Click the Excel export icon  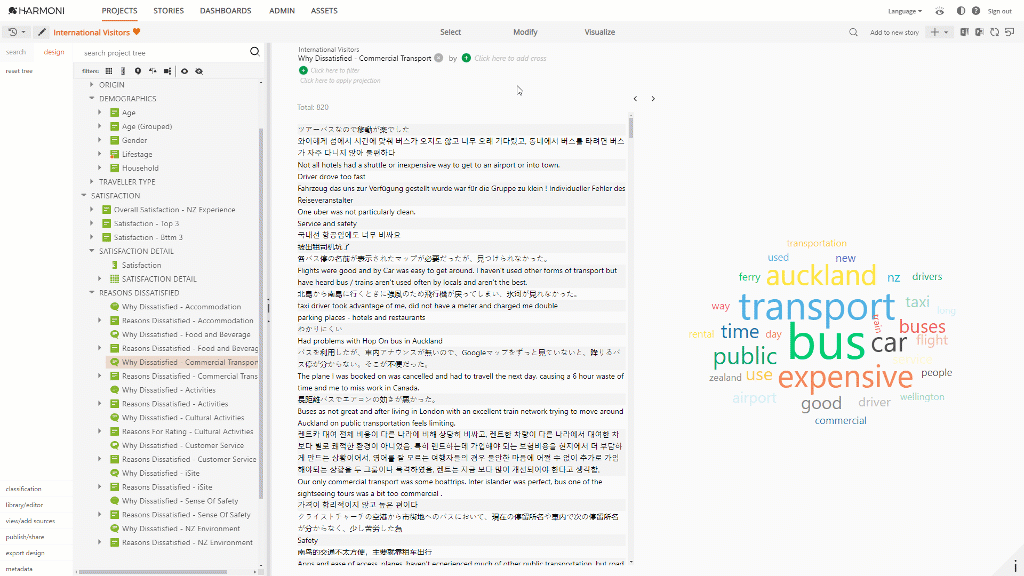tap(964, 32)
